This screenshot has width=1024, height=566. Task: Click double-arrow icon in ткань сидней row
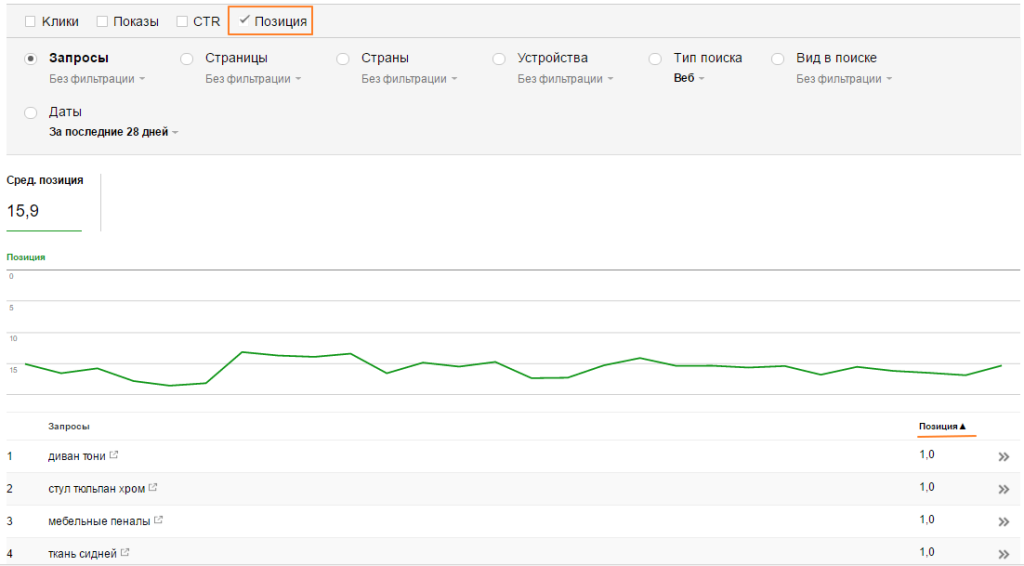point(1004,553)
